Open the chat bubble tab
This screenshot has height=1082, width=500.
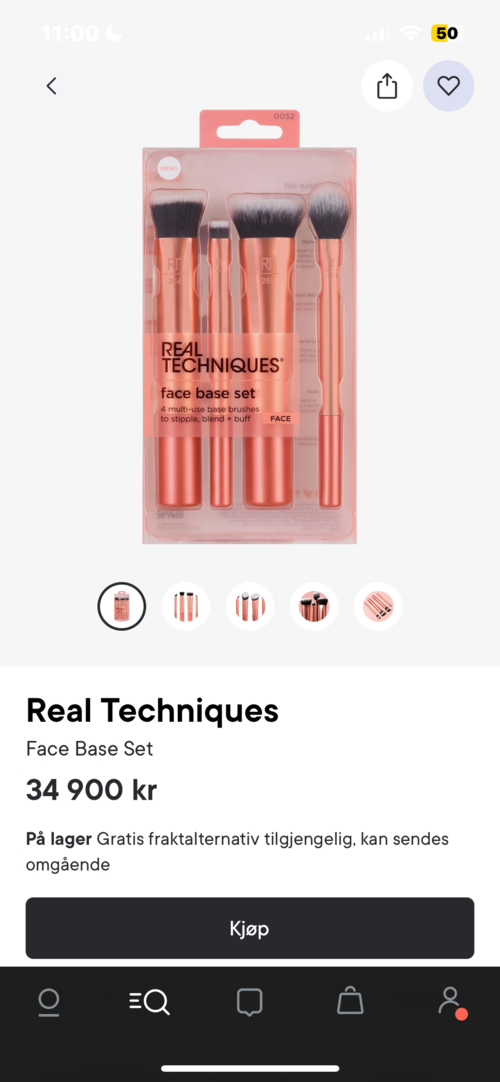tap(250, 1002)
